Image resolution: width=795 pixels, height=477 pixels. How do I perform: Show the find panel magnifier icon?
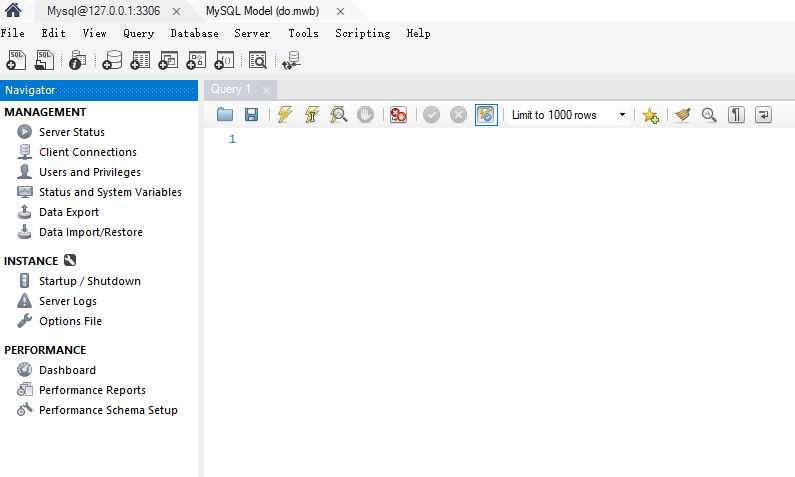709,115
